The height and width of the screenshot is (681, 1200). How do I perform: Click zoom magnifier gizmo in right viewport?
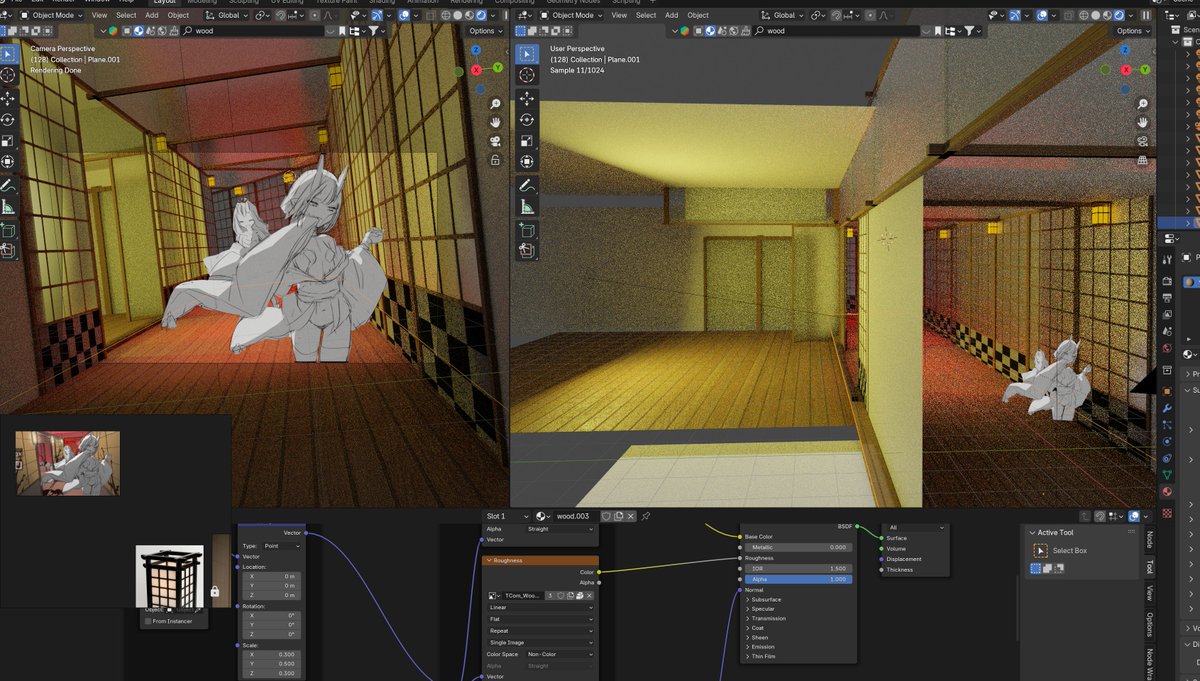pos(1143,103)
